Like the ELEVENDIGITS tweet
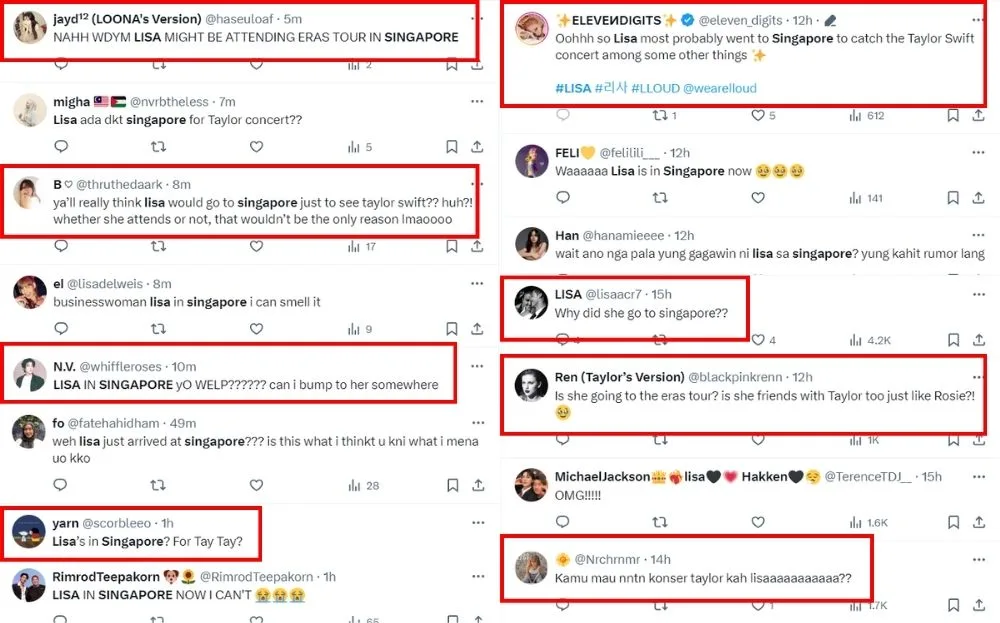1000x623 pixels. pyautogui.click(x=757, y=115)
